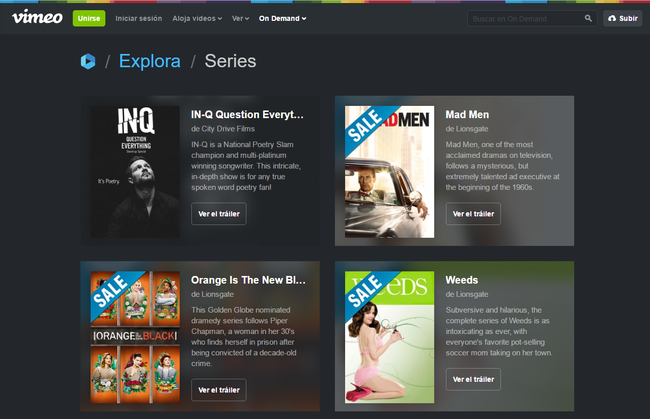The image size is (650, 419).
Task: Expand the Aloja videos dropdown
Action: [198, 18]
